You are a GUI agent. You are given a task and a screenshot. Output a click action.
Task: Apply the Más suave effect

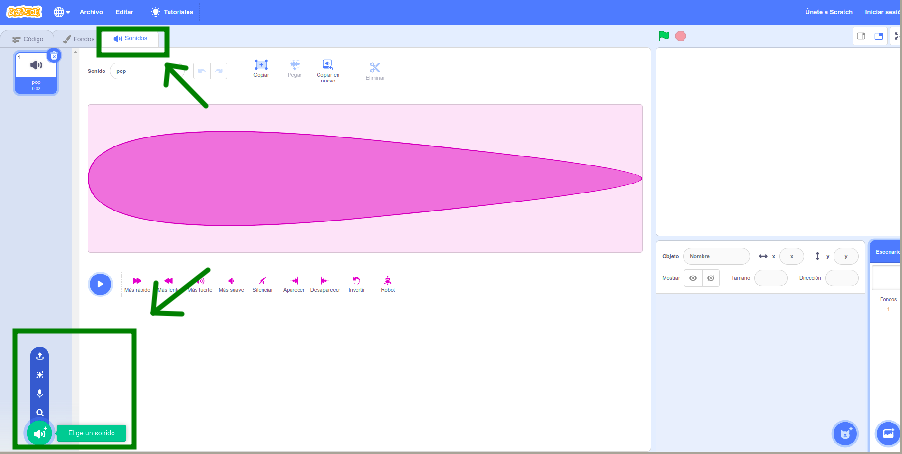(x=231, y=284)
